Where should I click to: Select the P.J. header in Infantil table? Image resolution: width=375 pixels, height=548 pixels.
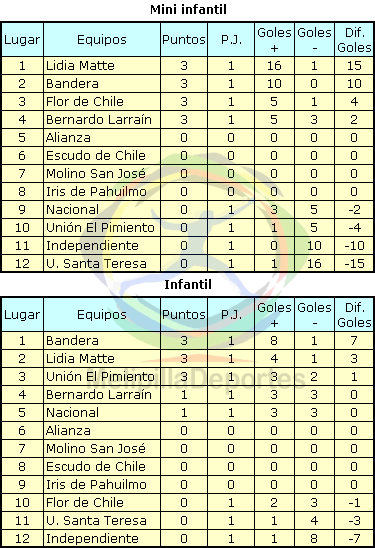231,315
